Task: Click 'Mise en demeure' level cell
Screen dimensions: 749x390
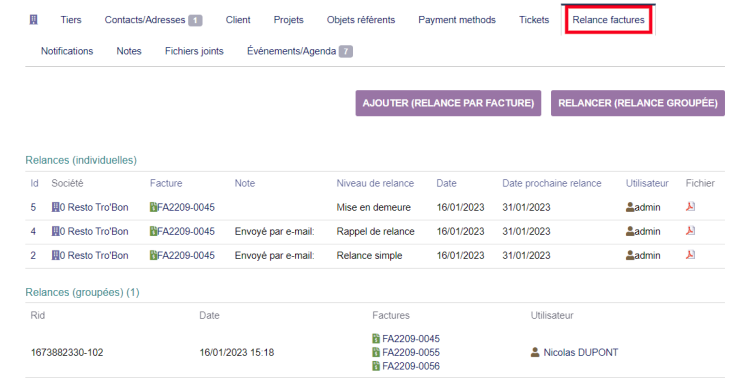Action: [x=374, y=207]
